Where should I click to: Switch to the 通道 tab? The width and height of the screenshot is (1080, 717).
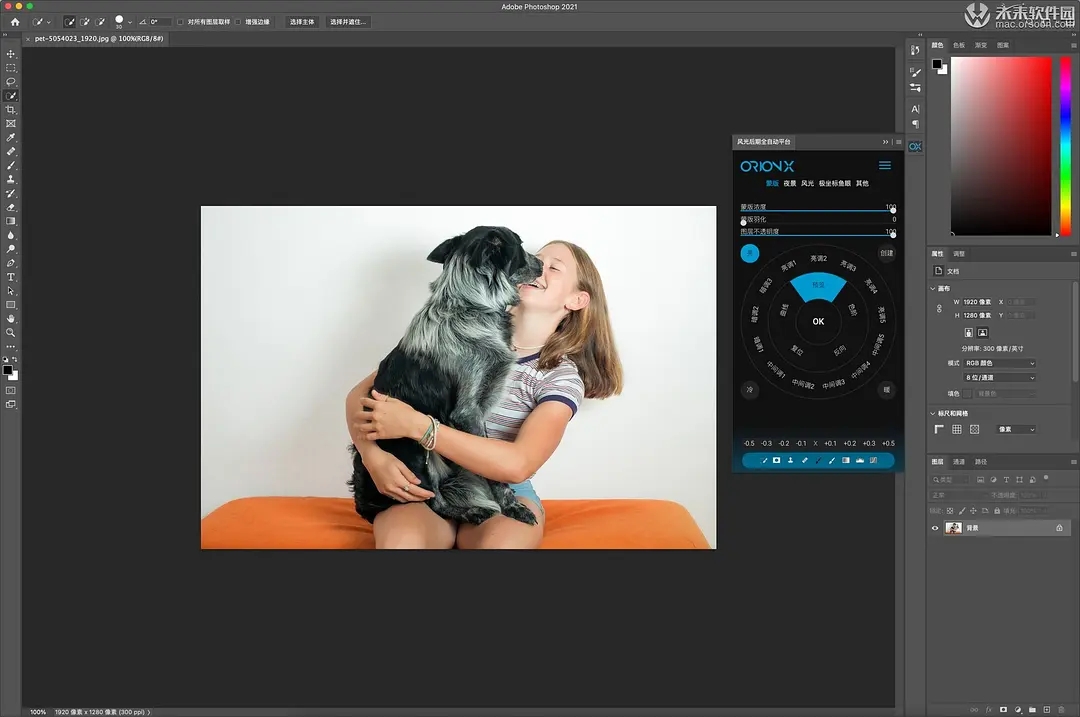(x=959, y=462)
